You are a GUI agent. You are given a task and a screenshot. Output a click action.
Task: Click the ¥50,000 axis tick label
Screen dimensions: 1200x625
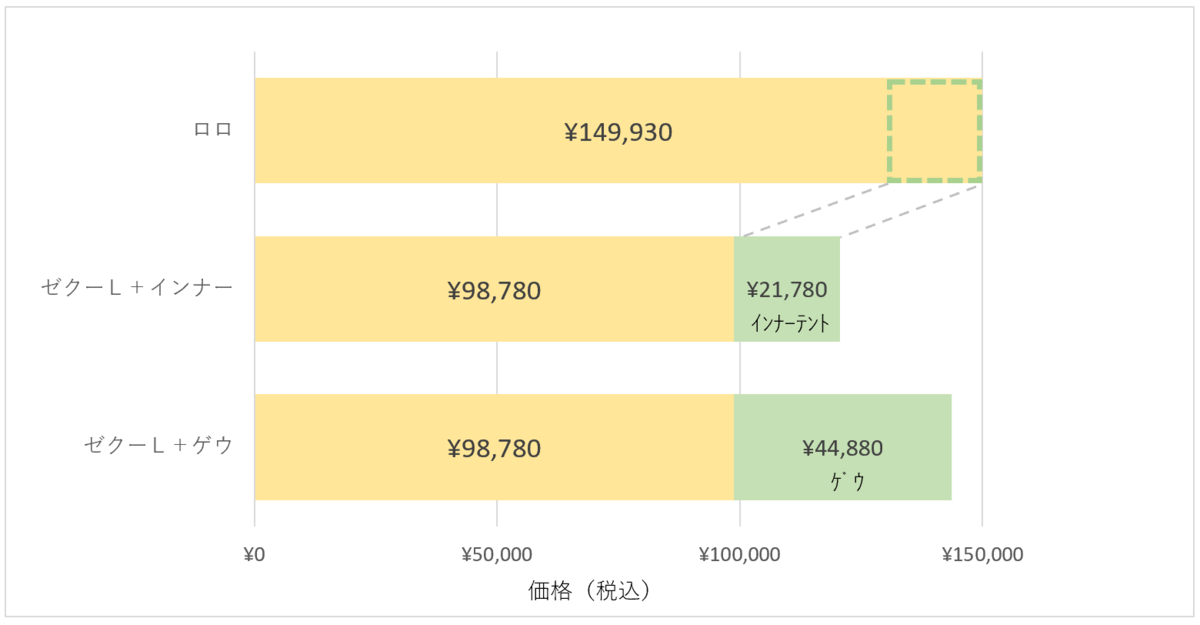tap(497, 554)
